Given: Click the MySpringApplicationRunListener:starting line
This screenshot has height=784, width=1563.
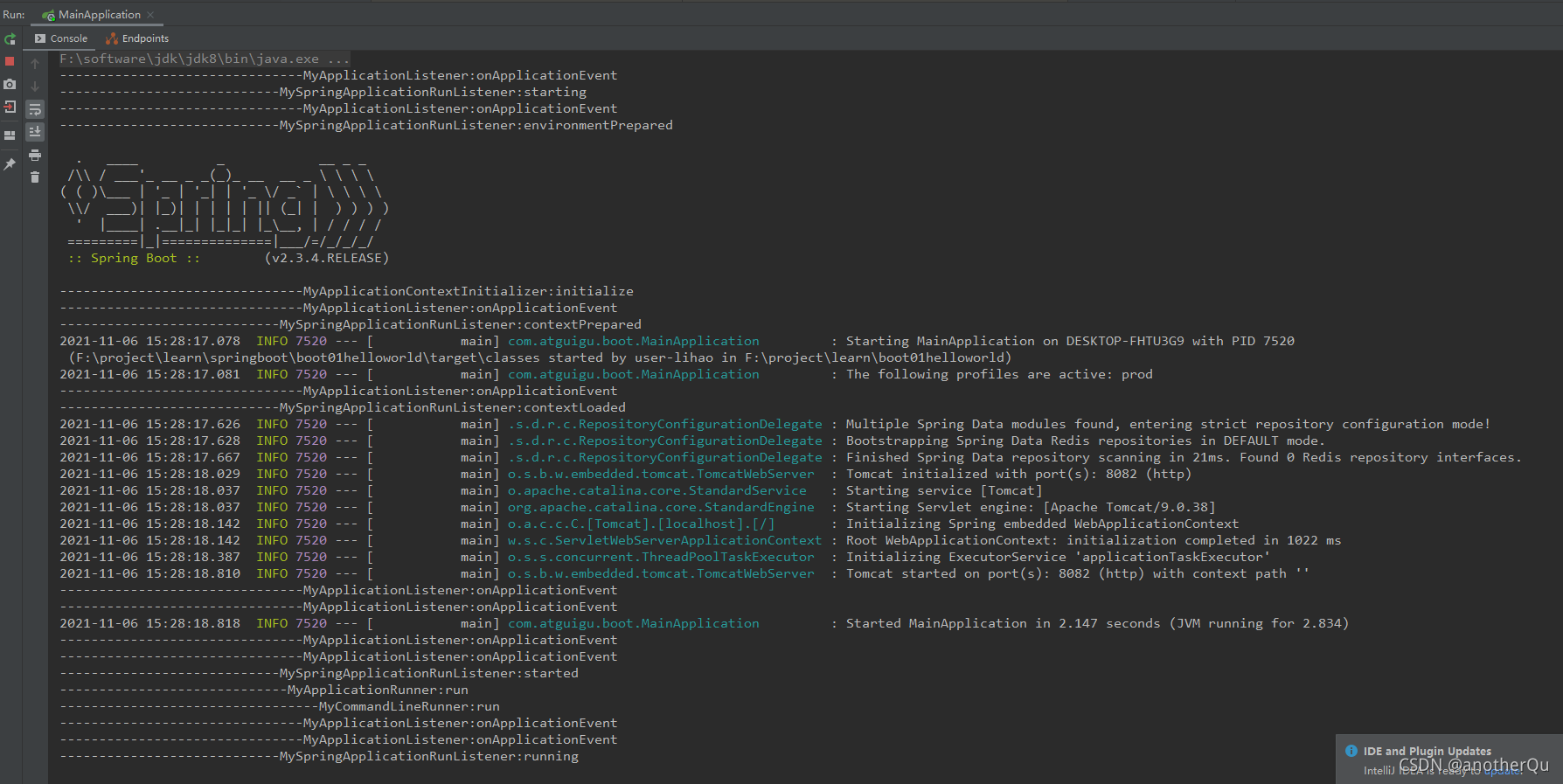Looking at the screenshot, I should click(323, 92).
